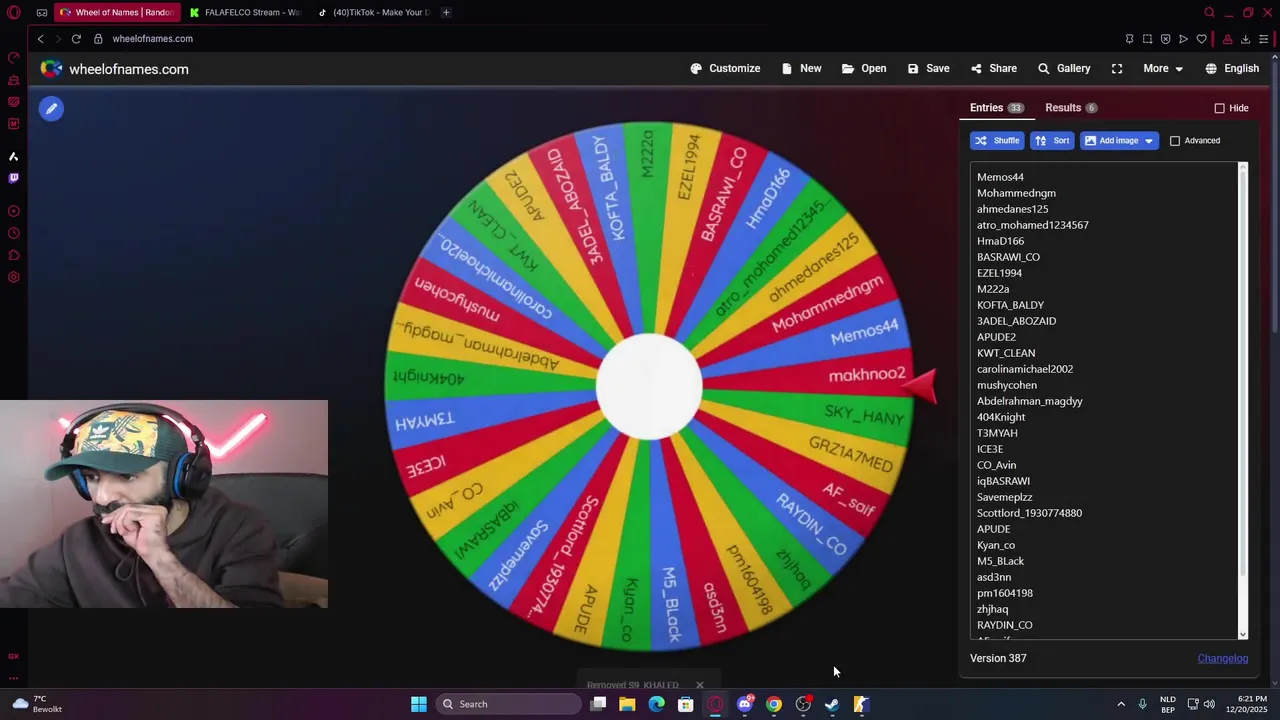1280x720 pixels.
Task: Add page to bookmarks with heart icon
Action: tap(1201, 39)
